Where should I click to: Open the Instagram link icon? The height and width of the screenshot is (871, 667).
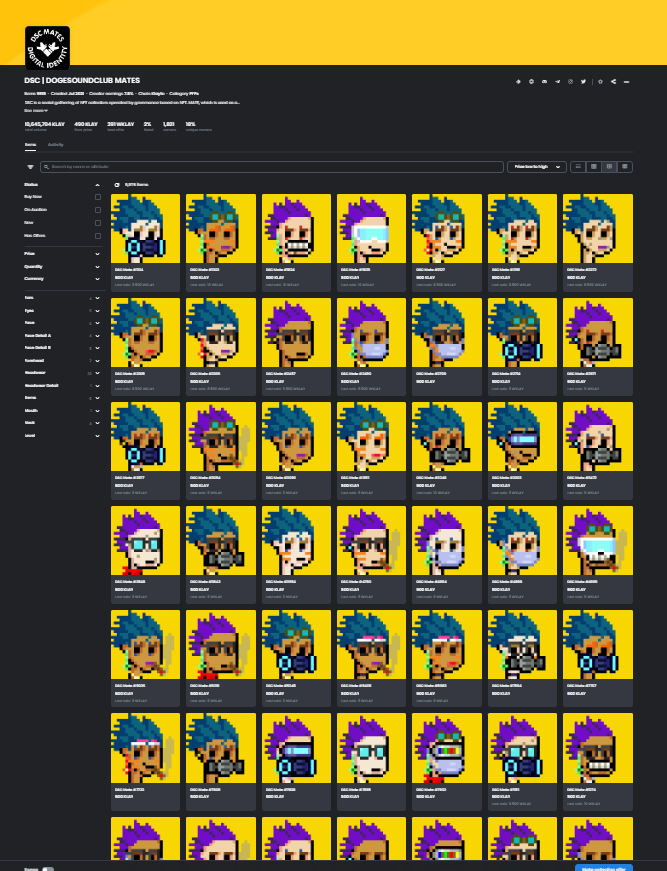[x=570, y=82]
